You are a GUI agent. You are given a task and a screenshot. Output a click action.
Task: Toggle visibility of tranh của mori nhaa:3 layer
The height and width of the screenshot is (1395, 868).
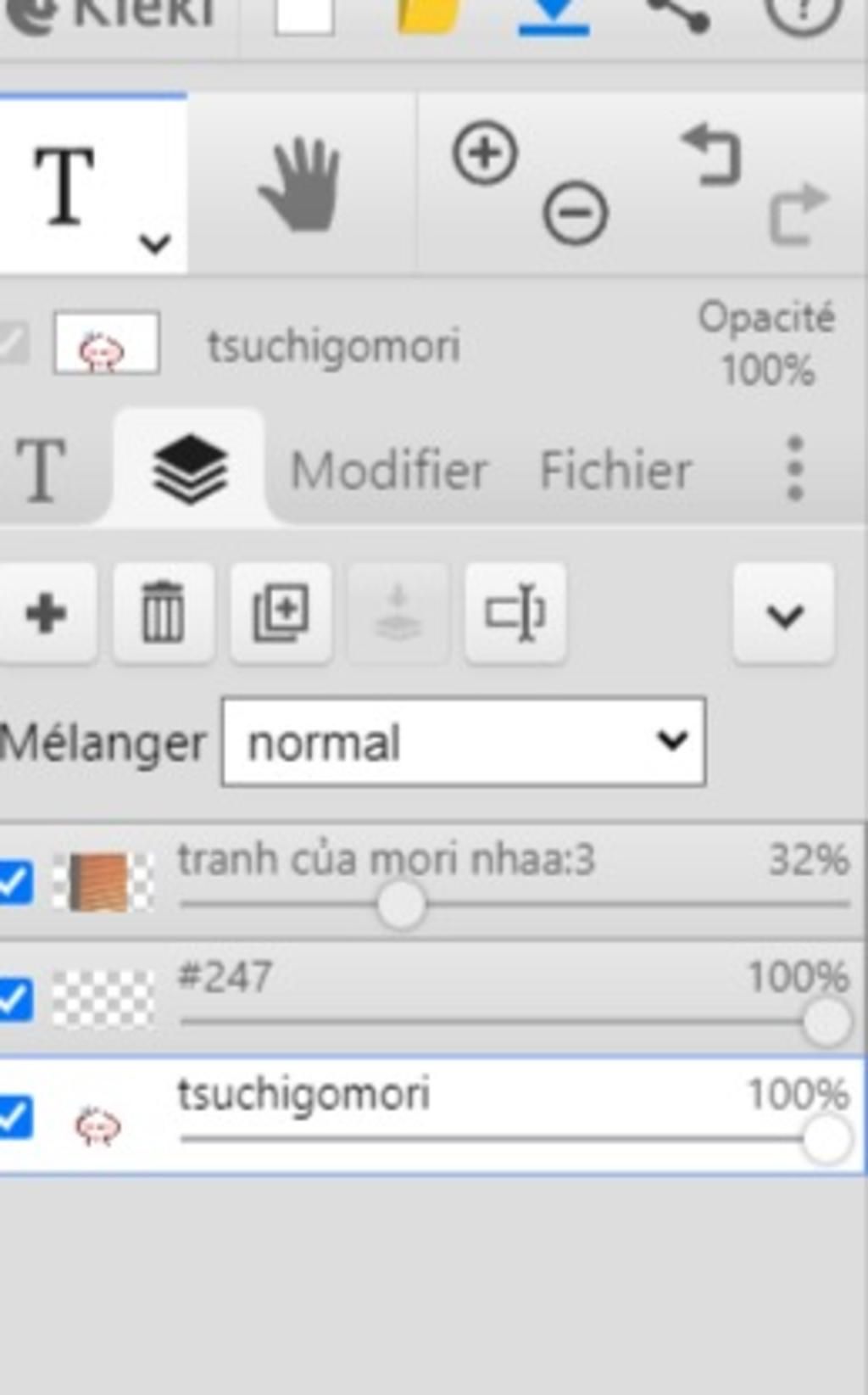pyautogui.click(x=14, y=882)
